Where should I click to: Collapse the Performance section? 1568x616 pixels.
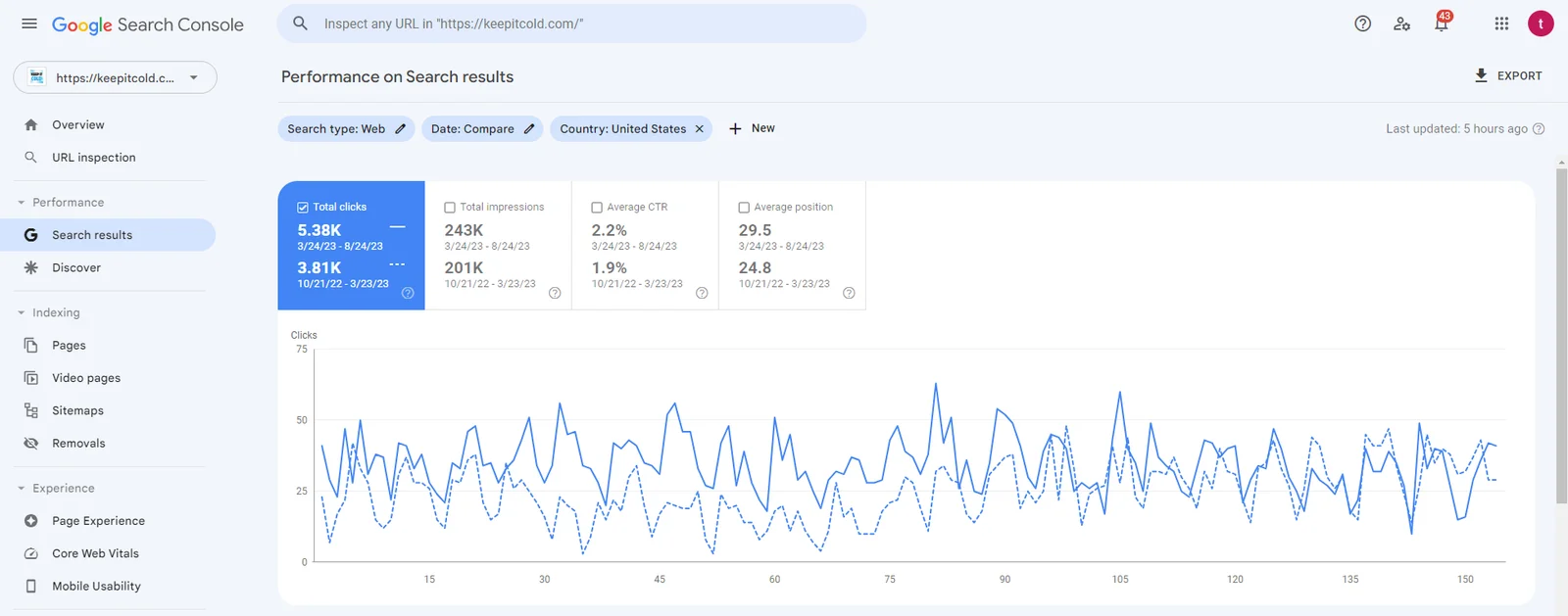(x=21, y=203)
